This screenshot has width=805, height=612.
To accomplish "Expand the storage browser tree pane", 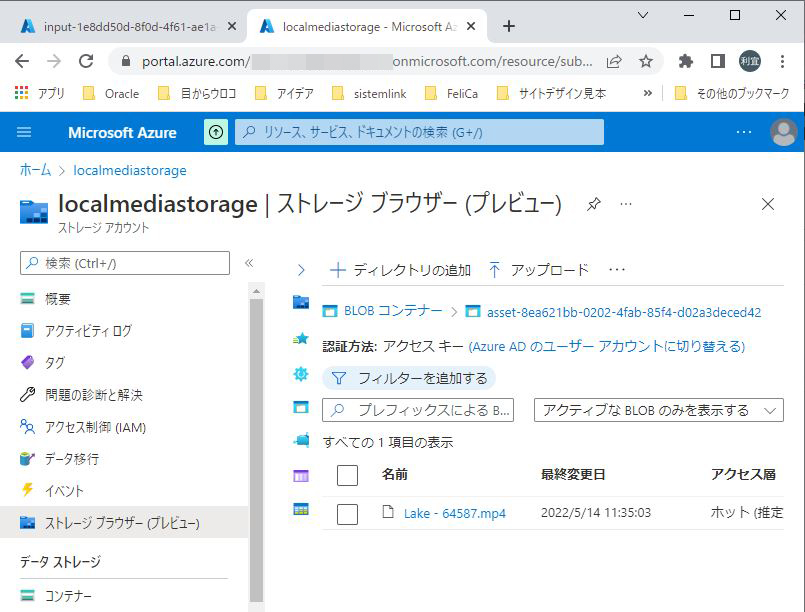I will (301, 270).
